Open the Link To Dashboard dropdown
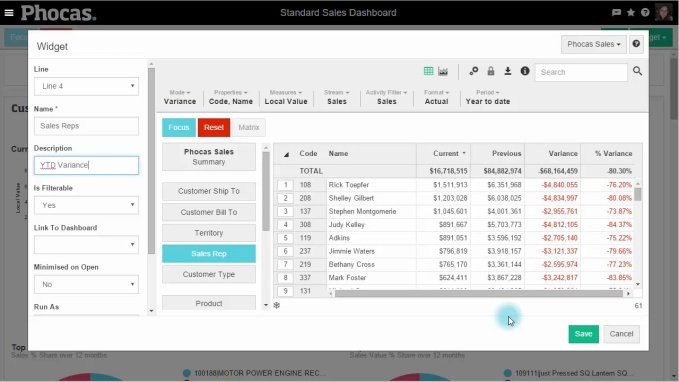The width and height of the screenshot is (679, 382). tap(86, 245)
